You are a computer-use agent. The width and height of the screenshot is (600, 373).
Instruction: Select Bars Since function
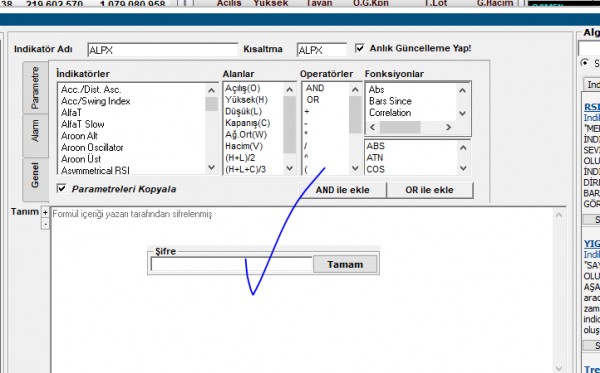click(x=390, y=101)
